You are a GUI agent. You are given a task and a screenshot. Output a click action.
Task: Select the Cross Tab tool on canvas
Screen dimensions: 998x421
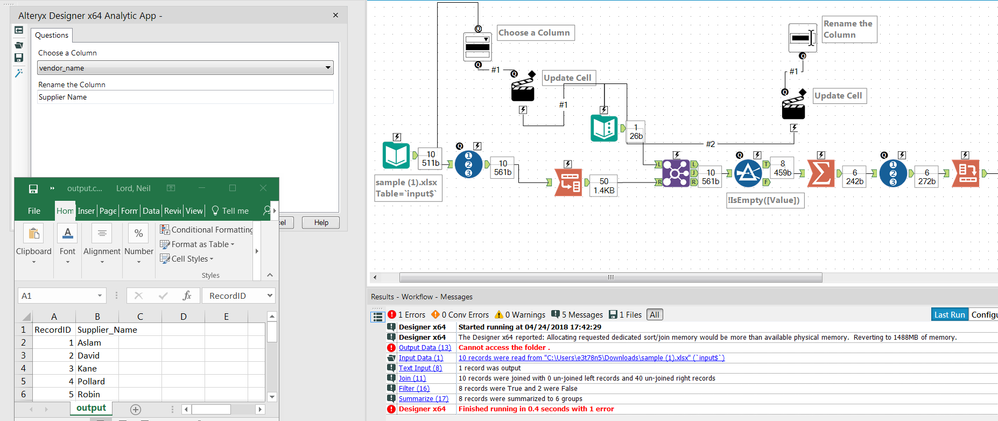(x=966, y=173)
